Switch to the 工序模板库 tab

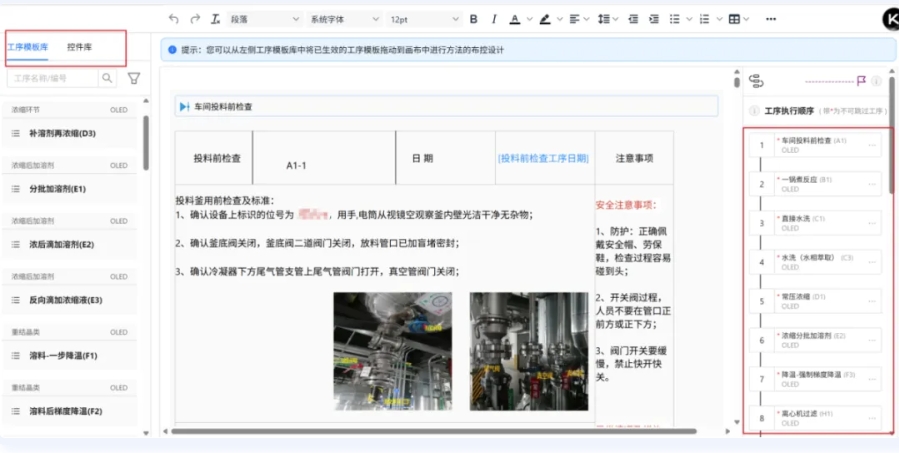(x=28, y=47)
